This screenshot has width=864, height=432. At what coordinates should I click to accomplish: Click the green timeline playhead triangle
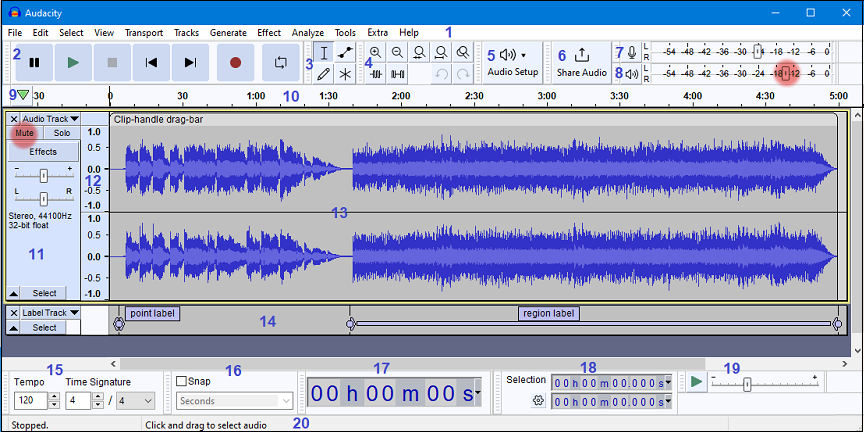[23, 95]
